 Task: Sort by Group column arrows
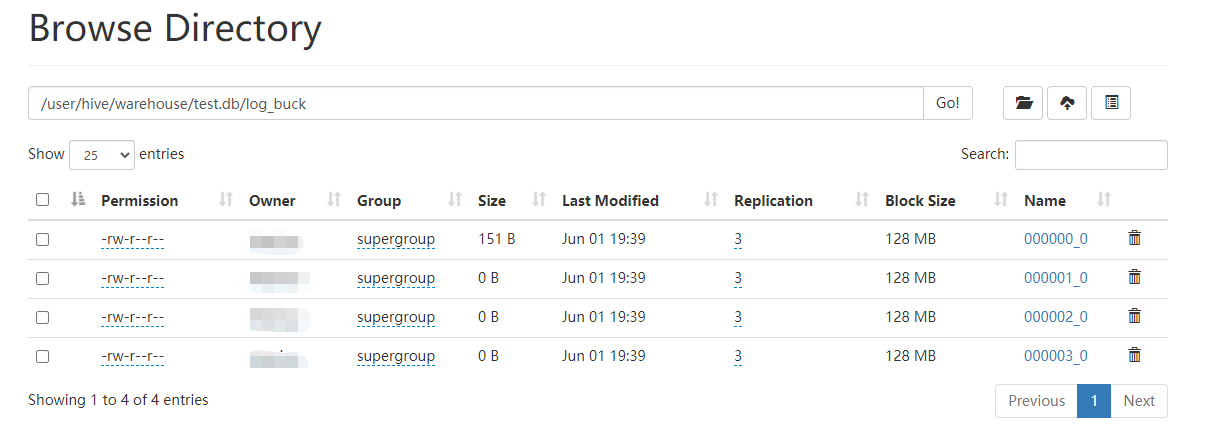click(455, 200)
